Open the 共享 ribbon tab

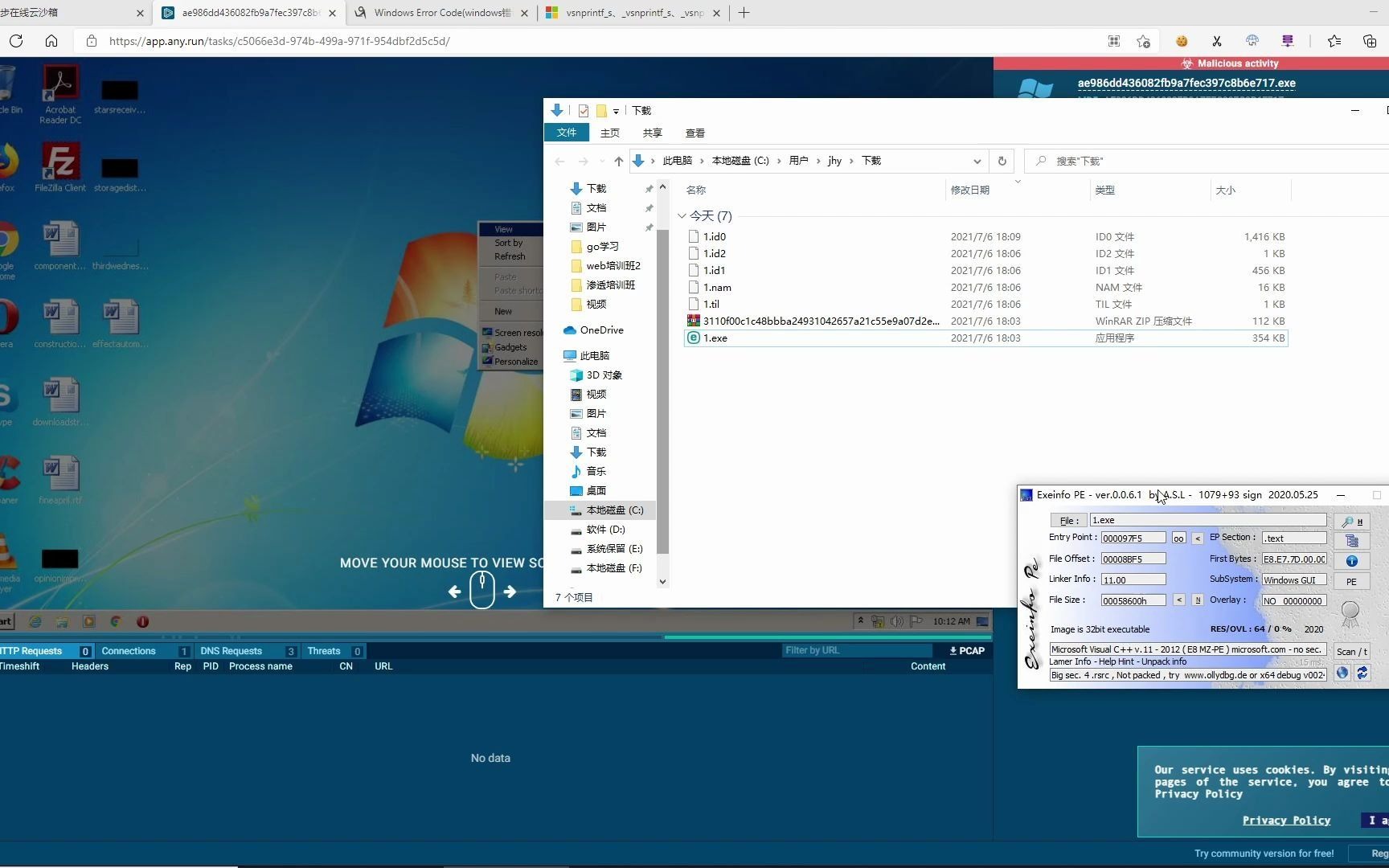[x=653, y=133]
